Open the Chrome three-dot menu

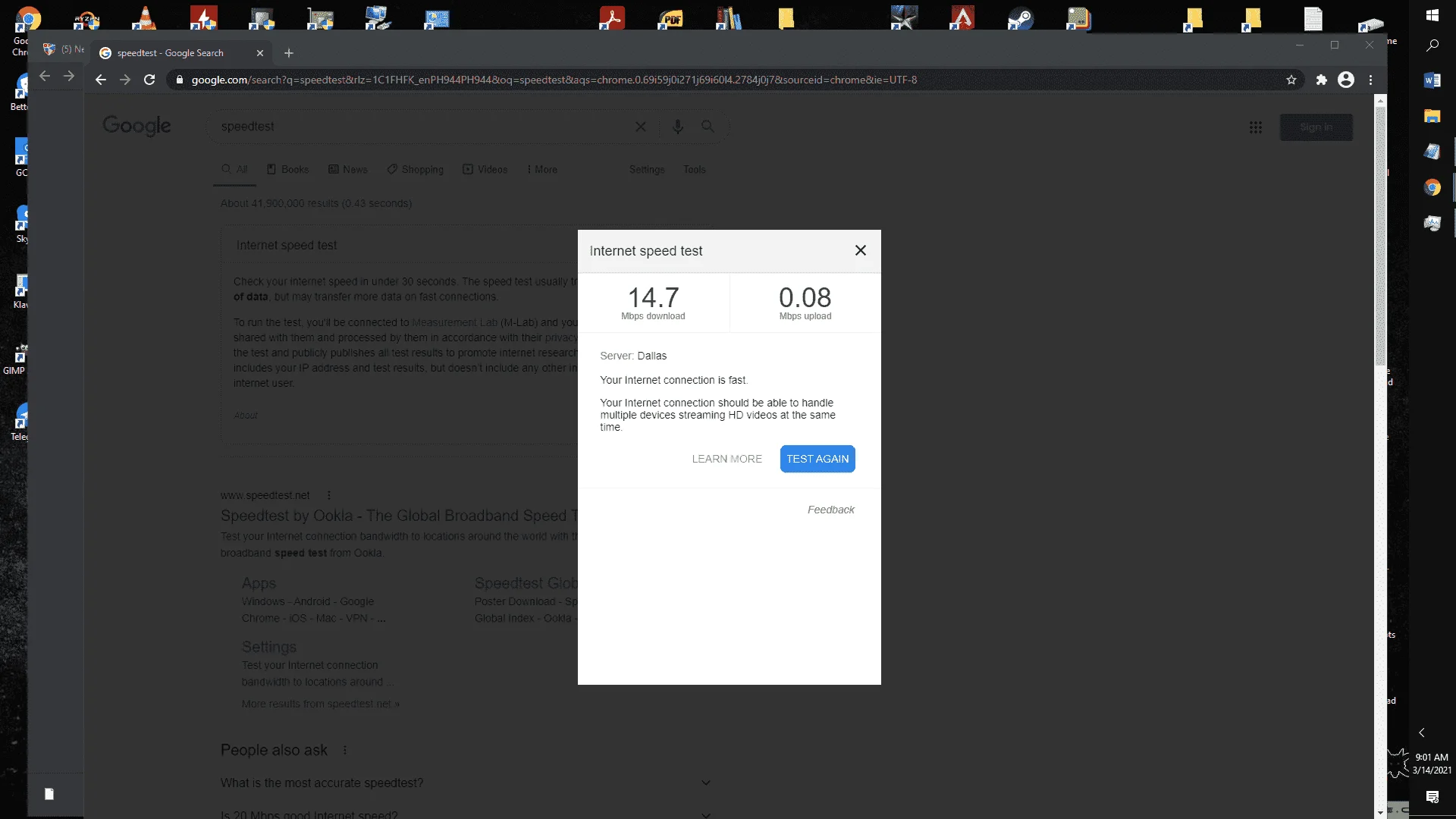point(1370,80)
